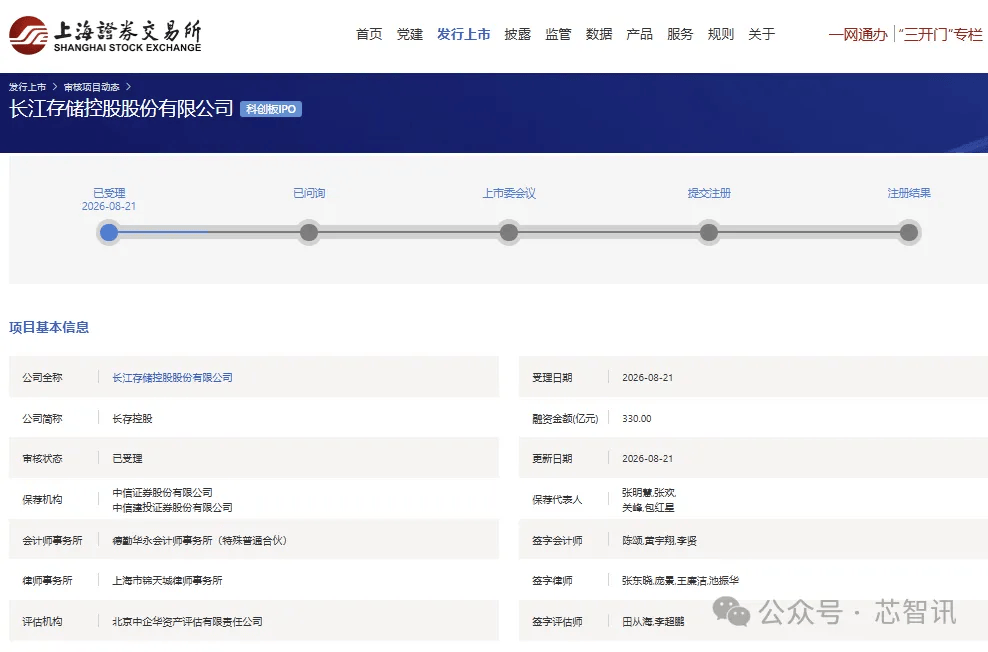Open the 数据 menu item
988x652 pixels.
tap(599, 34)
